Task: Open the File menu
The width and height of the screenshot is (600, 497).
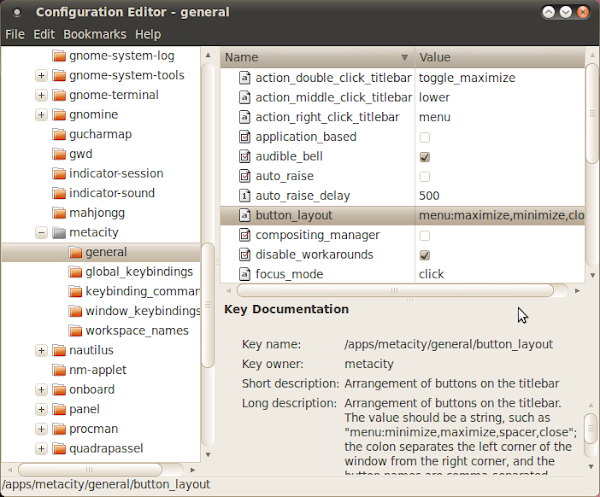Action: (x=15, y=34)
